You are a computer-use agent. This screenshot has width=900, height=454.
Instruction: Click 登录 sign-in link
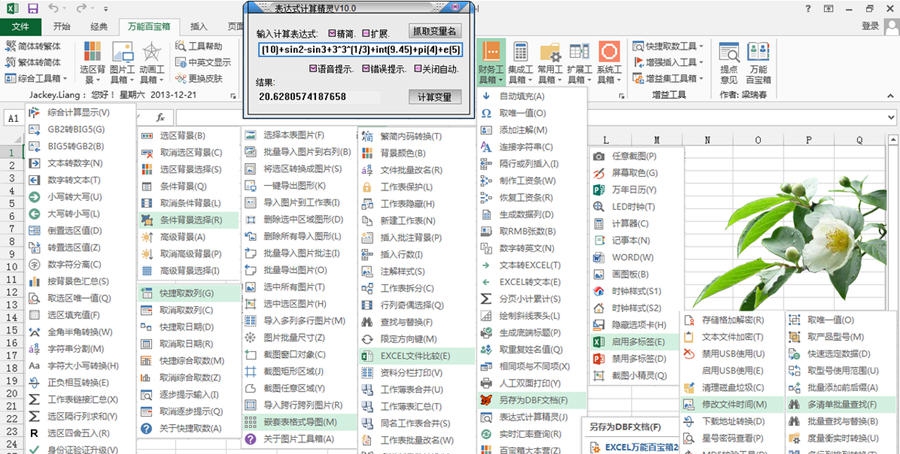[x=870, y=26]
